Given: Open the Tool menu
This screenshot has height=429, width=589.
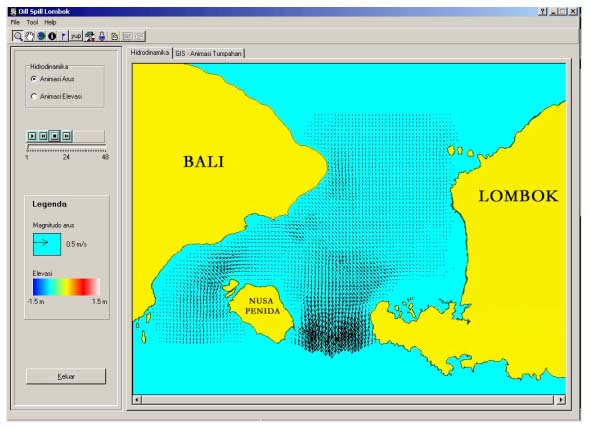Looking at the screenshot, I should [32, 23].
